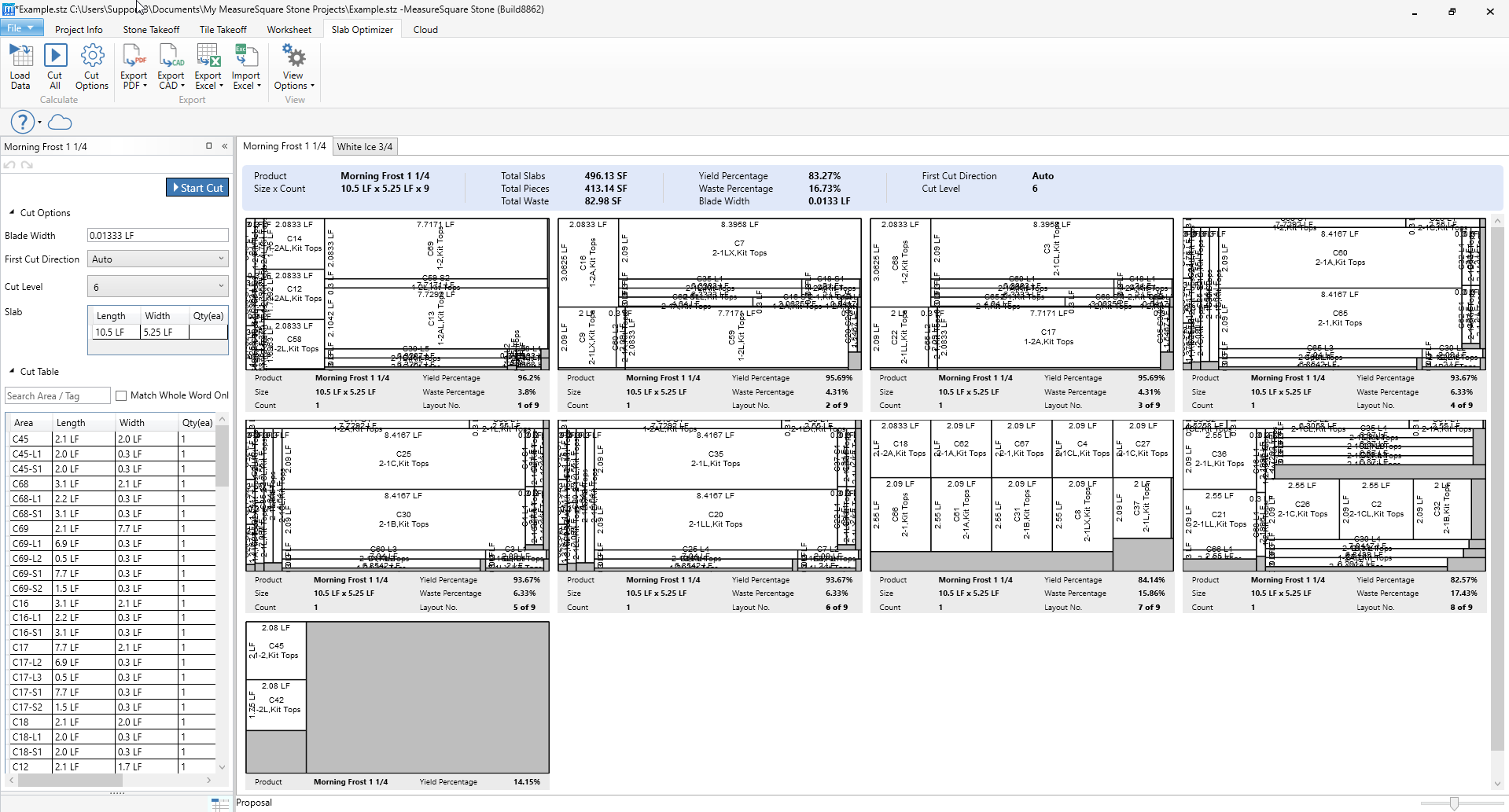Screen dimensions: 1509x812
Task: Collapse the Cut Table section
Action: point(12,371)
